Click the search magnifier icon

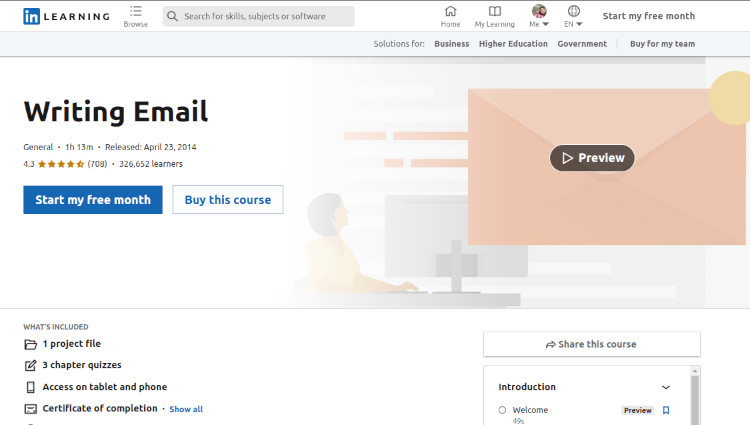pos(172,16)
